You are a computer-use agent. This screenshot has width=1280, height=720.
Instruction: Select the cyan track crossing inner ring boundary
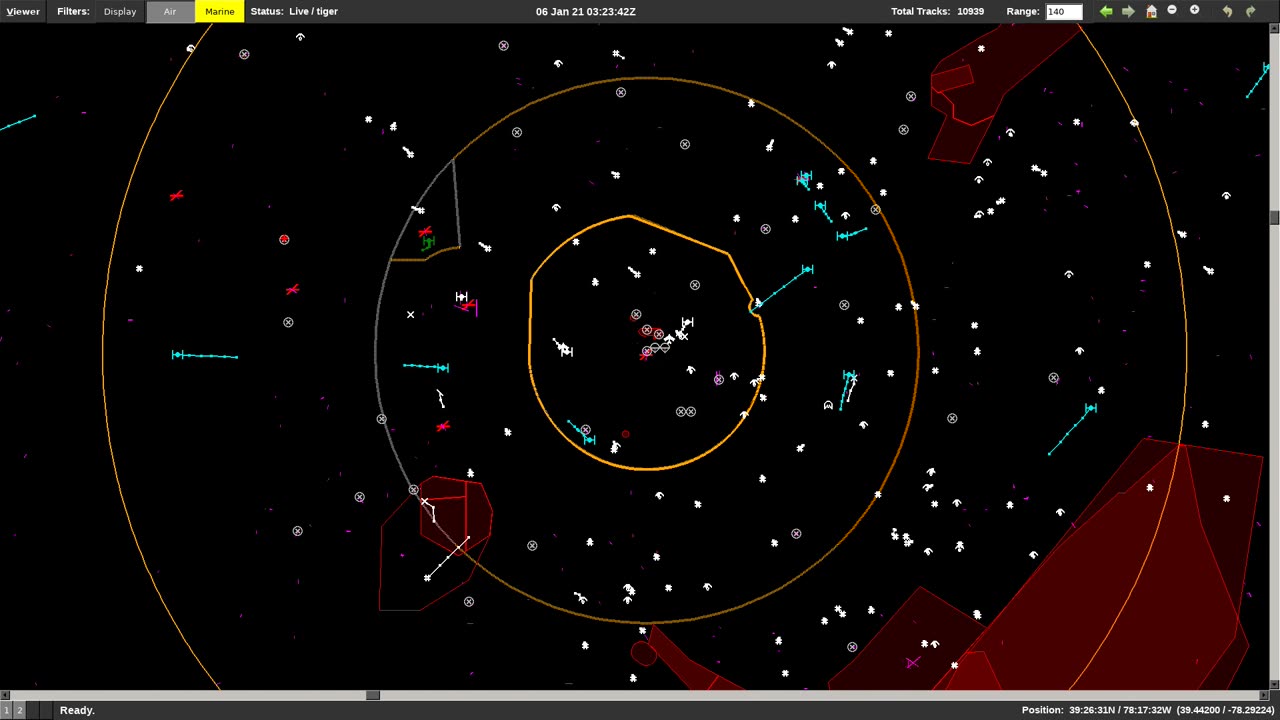780,288
